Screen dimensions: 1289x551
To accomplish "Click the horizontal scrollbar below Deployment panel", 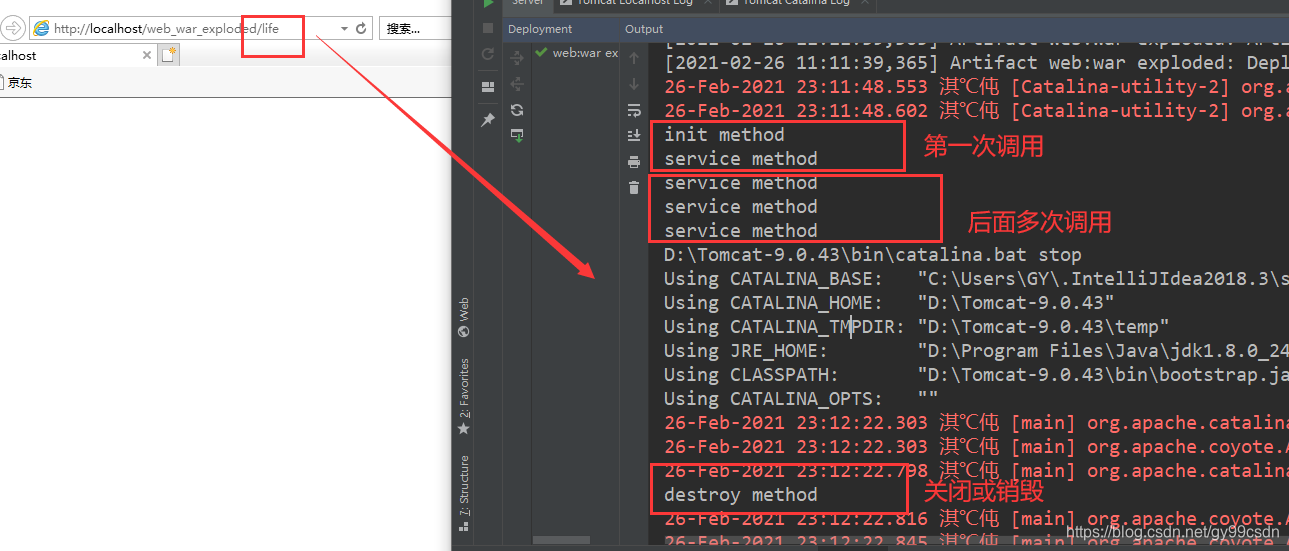I will point(561,541).
